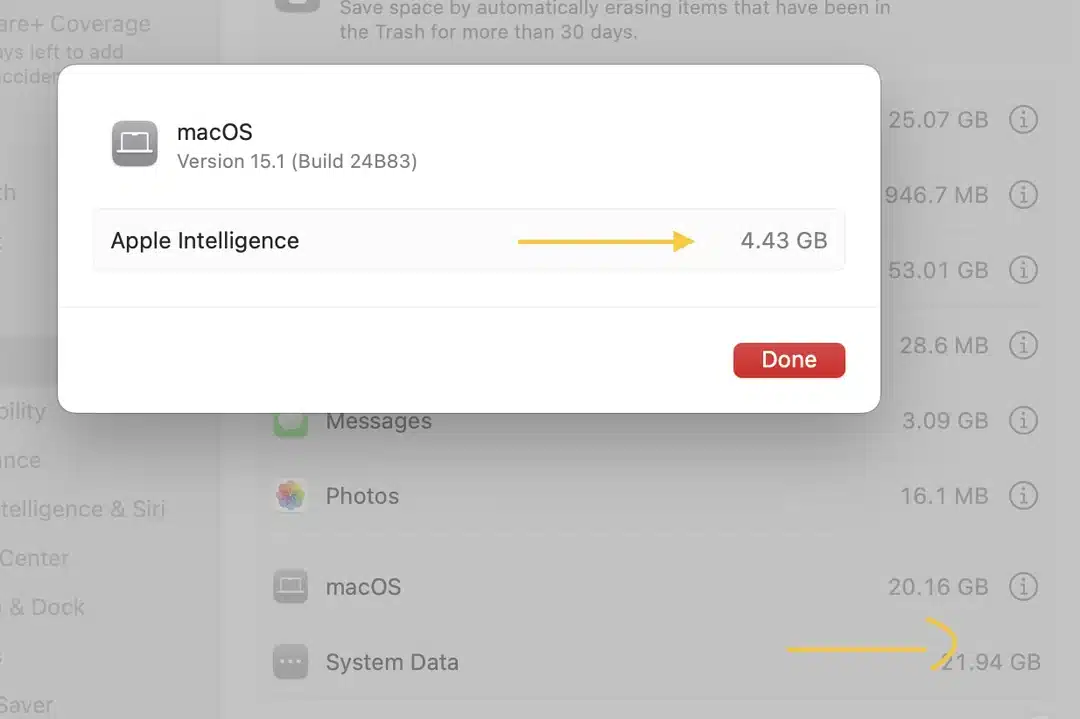This screenshot has width=1080, height=719.
Task: Click the macOS icon in the dialog header
Action: coord(134,144)
